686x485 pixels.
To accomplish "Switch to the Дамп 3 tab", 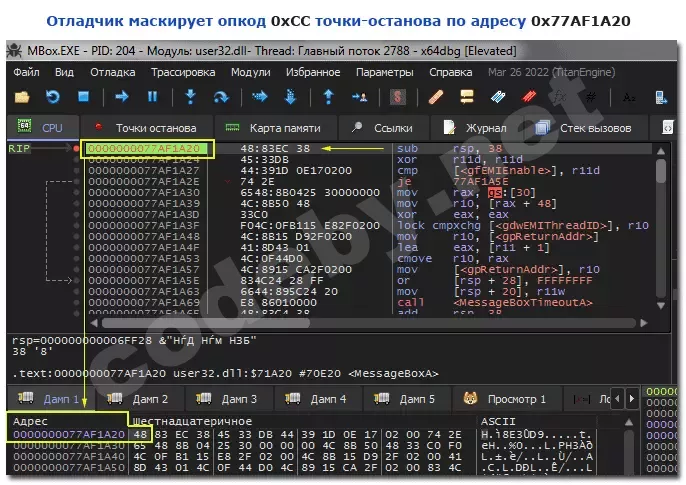I will (228, 399).
